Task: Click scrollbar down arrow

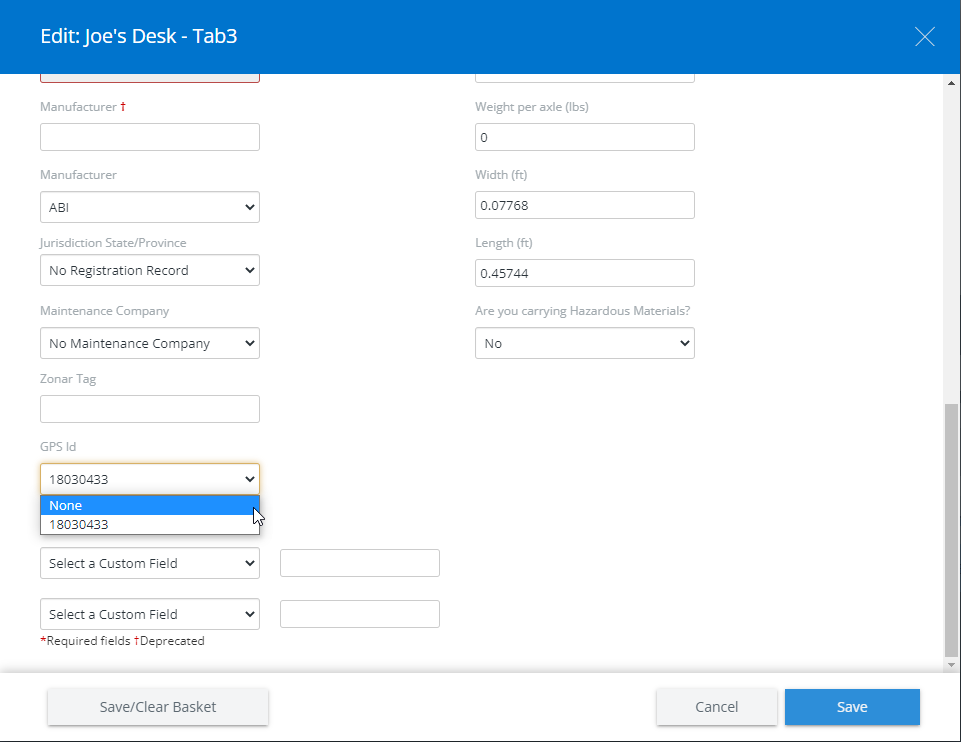Action: pyautogui.click(x=951, y=664)
